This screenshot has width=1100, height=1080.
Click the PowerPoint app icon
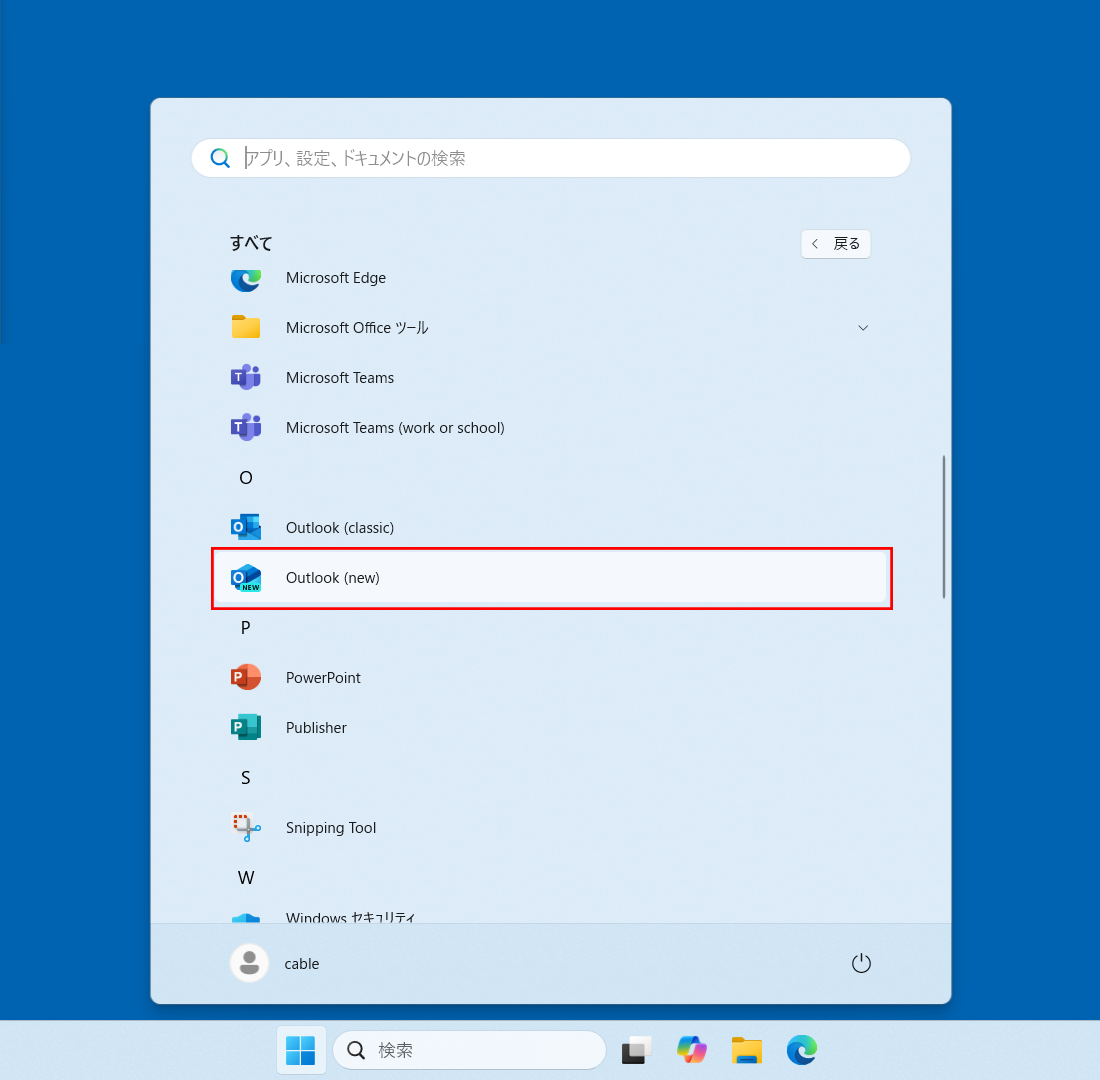pyautogui.click(x=246, y=677)
